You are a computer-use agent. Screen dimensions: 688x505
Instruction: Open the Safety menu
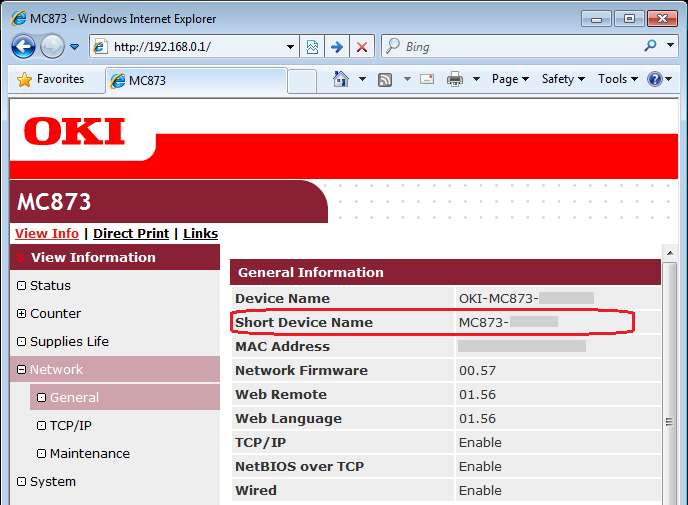pyautogui.click(x=563, y=79)
